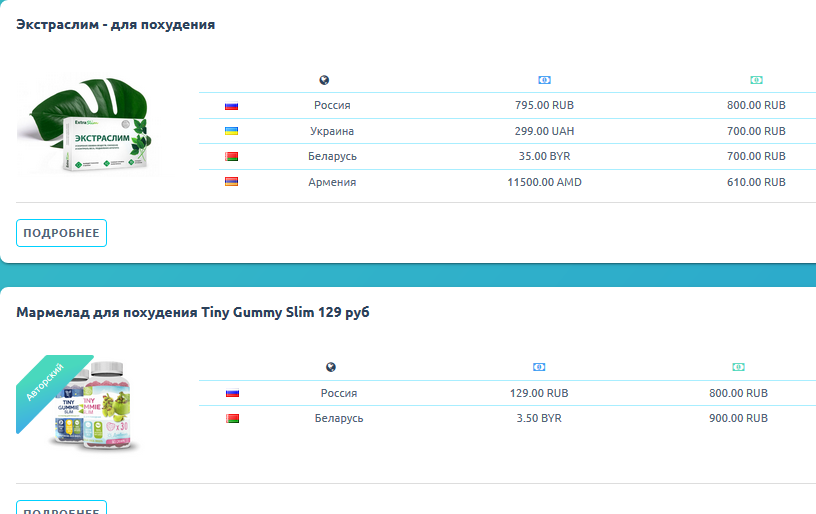The width and height of the screenshot is (816, 514).
Task: Select Беларусь in the Экстраслим table
Action: 332,156
